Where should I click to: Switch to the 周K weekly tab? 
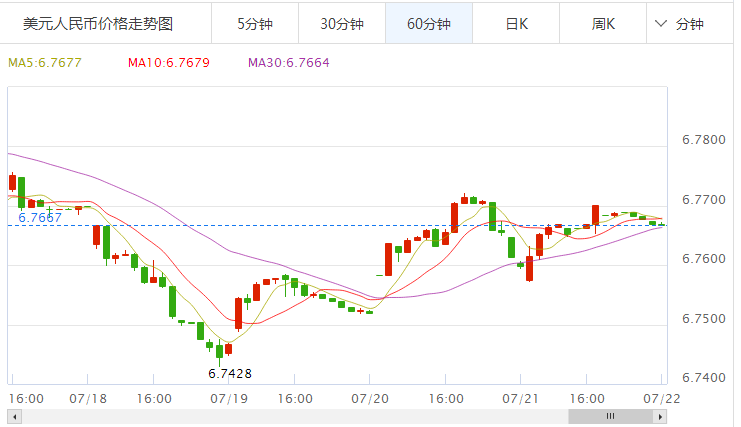(x=602, y=23)
